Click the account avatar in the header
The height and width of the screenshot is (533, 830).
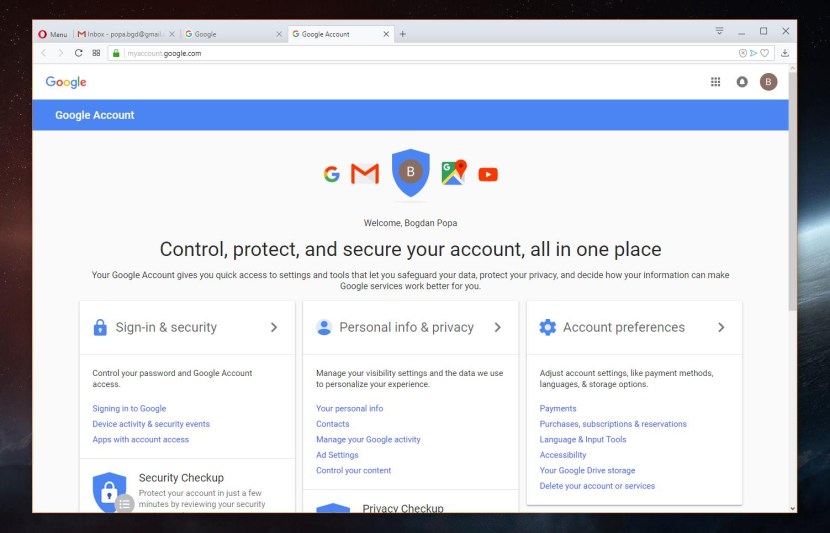pyautogui.click(x=768, y=82)
